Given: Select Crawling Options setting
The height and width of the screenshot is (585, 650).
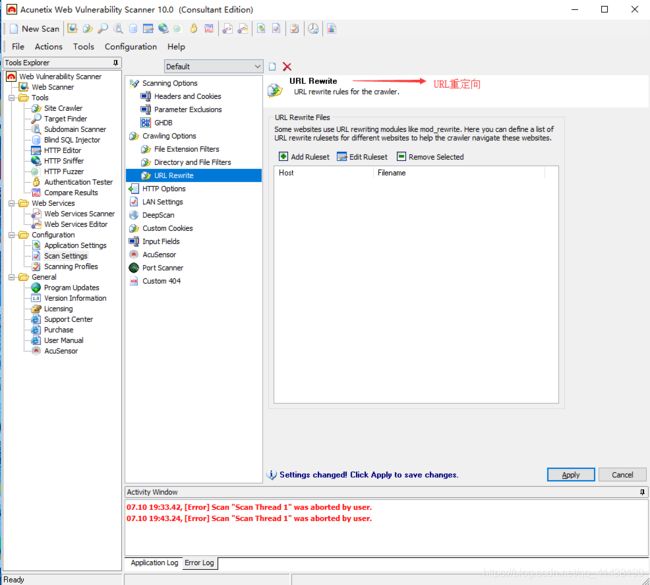Looking at the screenshot, I should [169, 136].
